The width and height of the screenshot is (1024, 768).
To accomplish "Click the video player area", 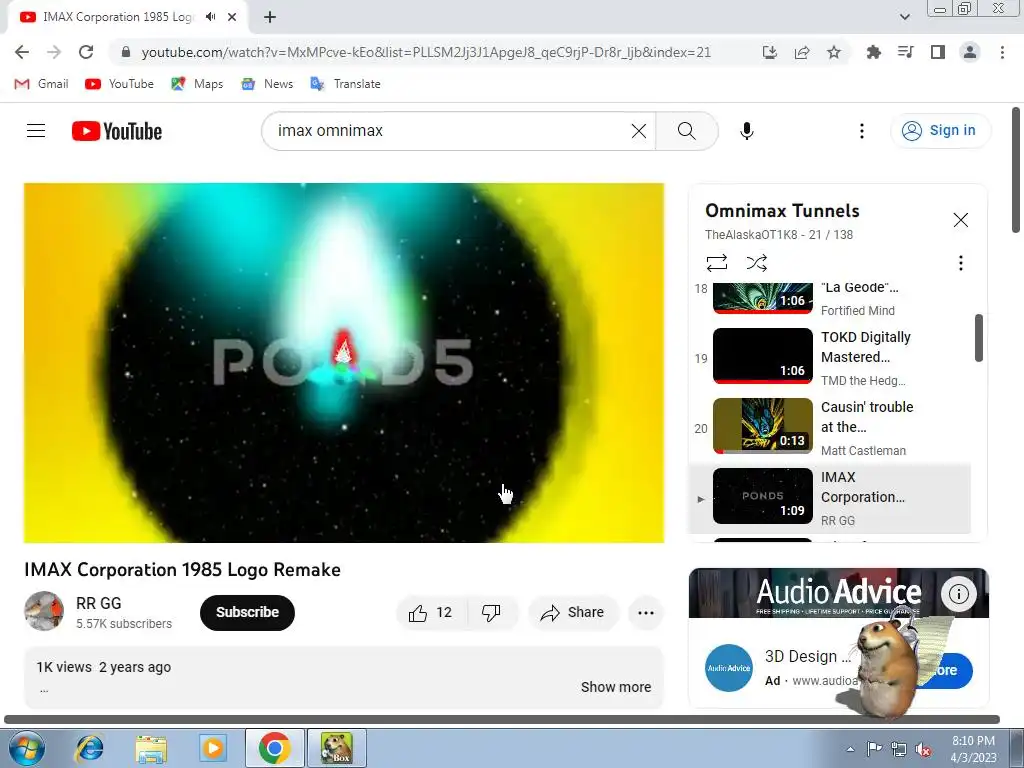I will pyautogui.click(x=344, y=362).
